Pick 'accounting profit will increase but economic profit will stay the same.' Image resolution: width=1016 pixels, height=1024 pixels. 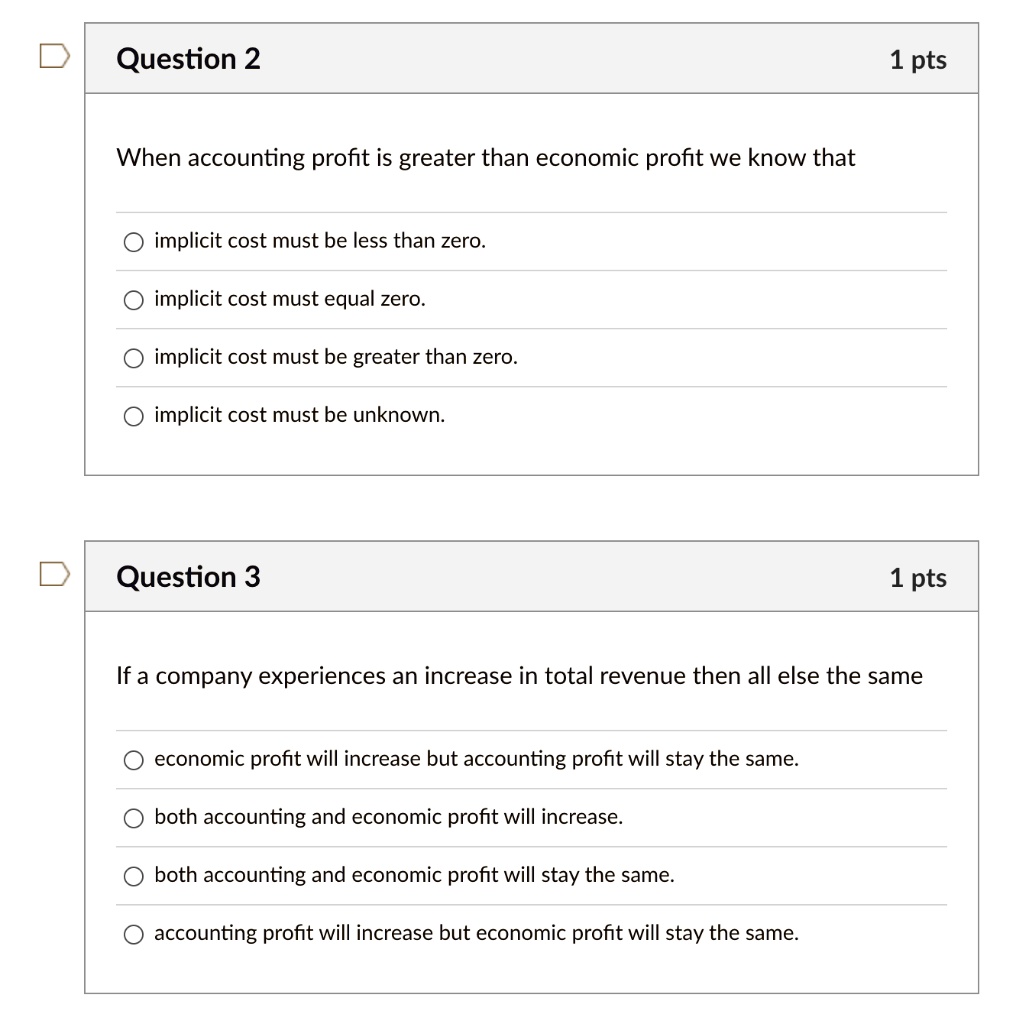click(x=132, y=933)
